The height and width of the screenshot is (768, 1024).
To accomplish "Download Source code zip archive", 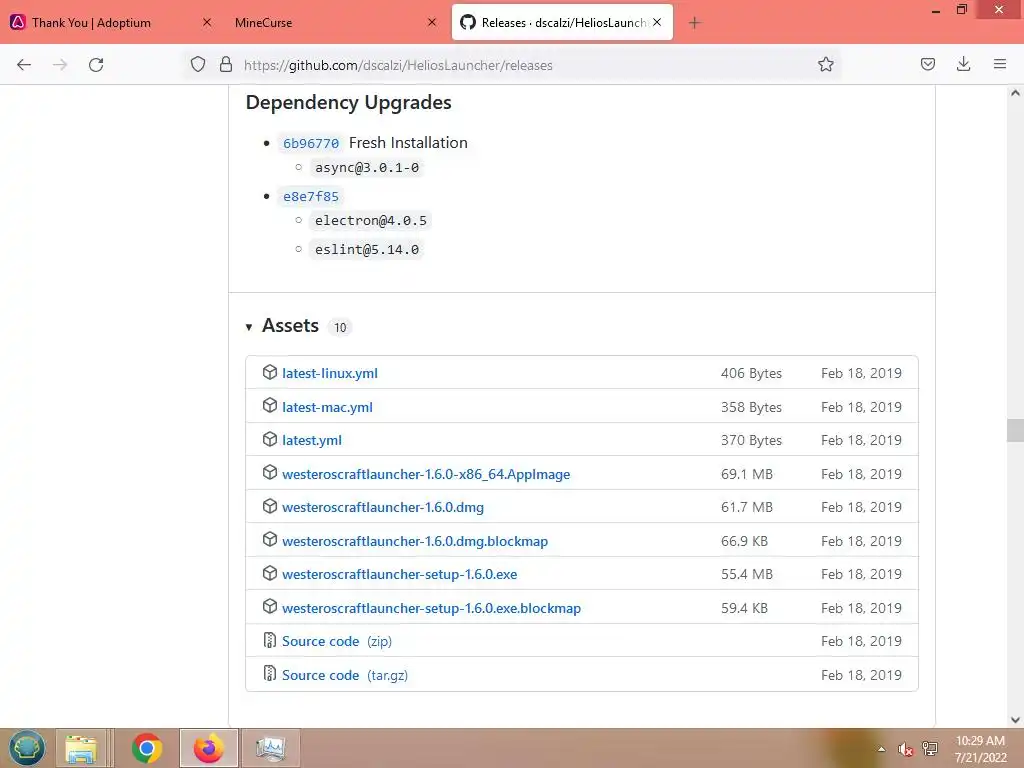I will [337, 642].
